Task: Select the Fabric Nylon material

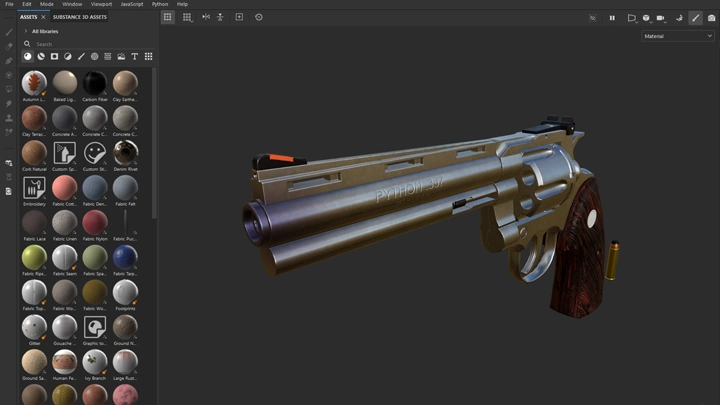Action: coord(95,223)
